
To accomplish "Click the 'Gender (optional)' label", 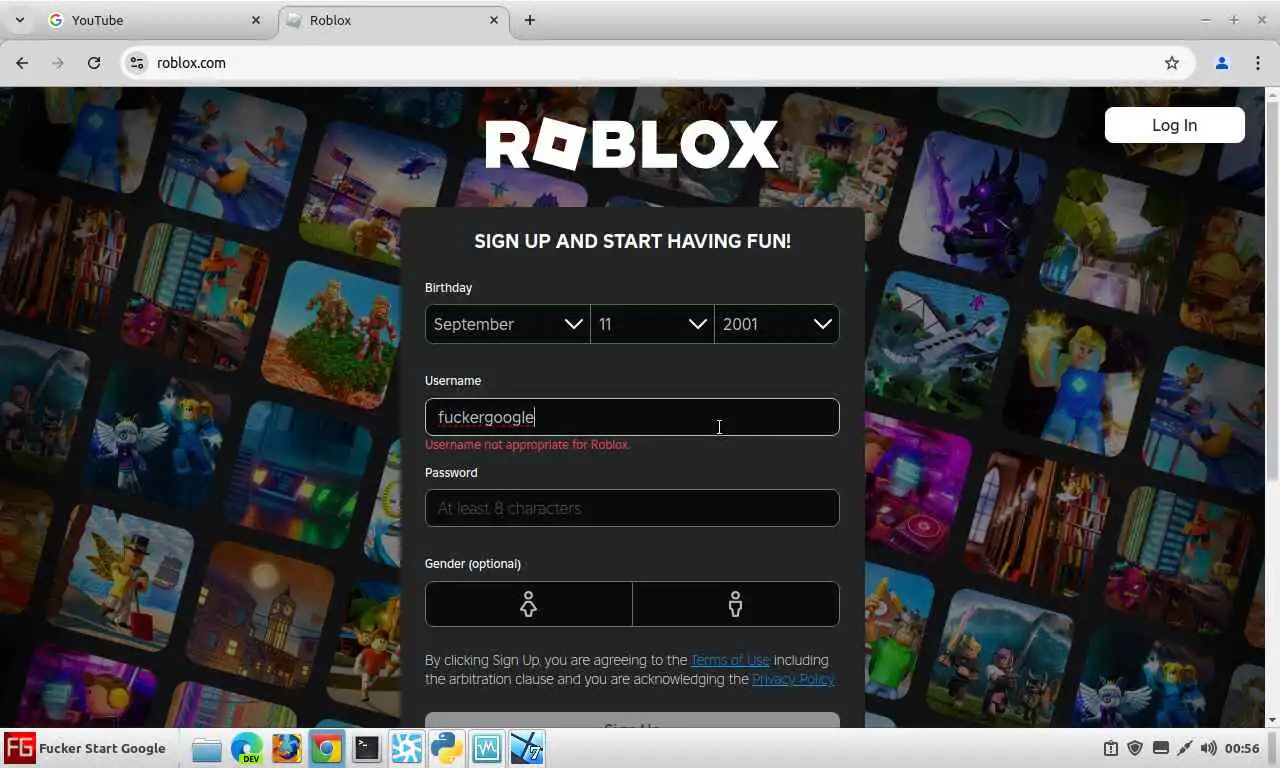I will click(473, 564).
